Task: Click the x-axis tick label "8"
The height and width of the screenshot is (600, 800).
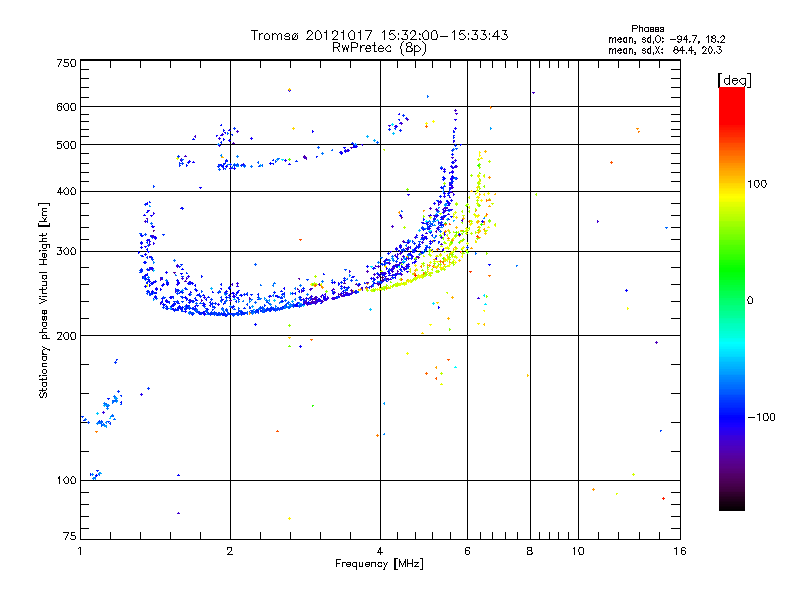Action: click(530, 551)
